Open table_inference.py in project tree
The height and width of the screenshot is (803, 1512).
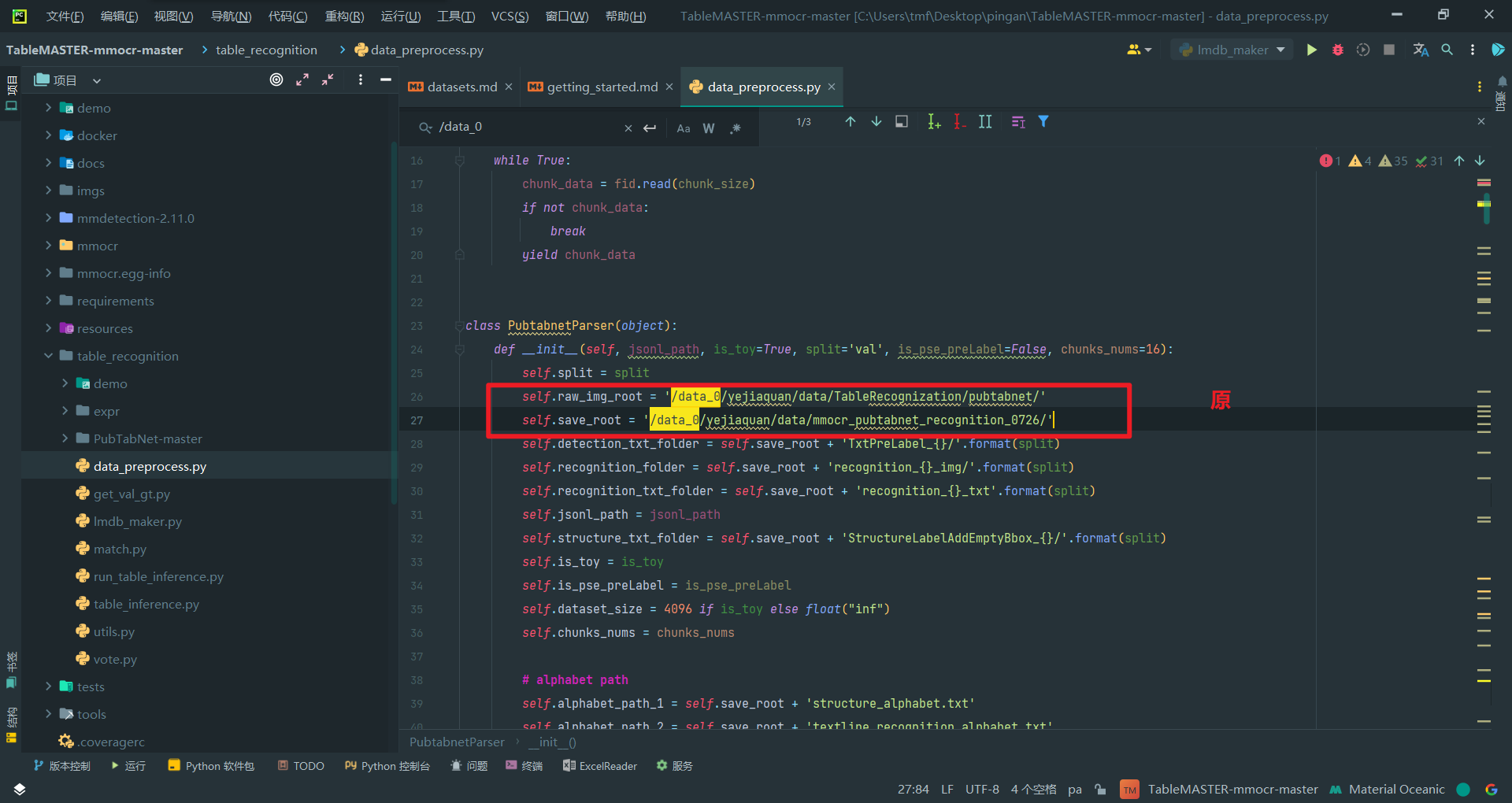tap(146, 604)
